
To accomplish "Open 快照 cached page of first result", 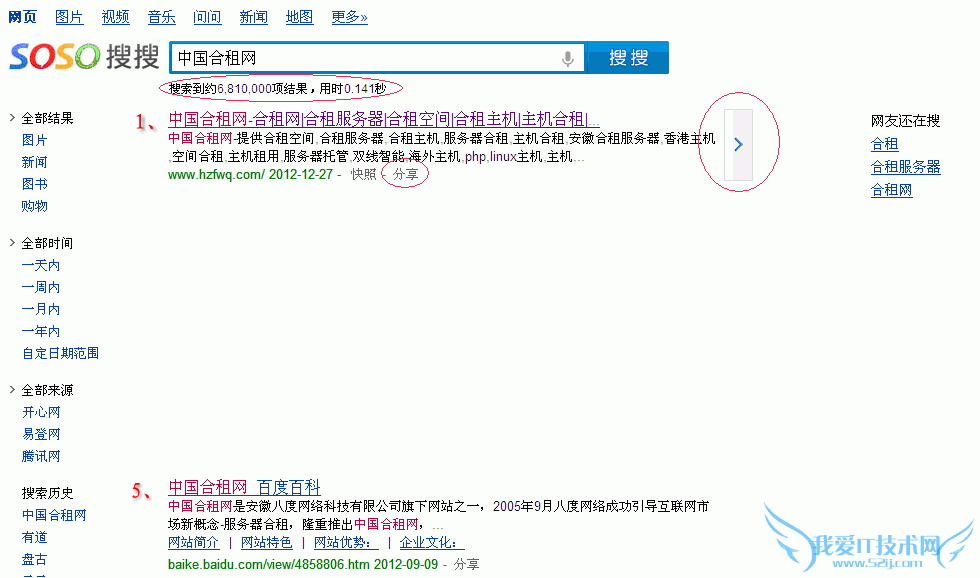I will (363, 174).
